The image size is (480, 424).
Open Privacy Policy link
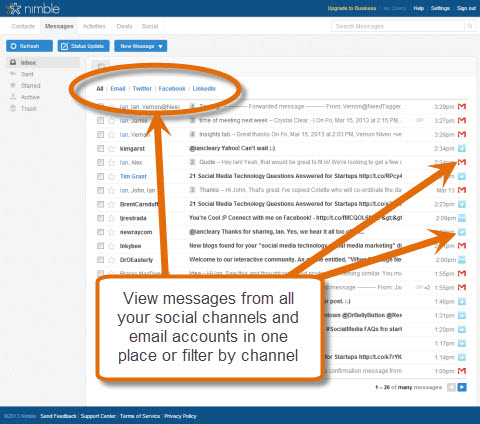tap(180, 416)
